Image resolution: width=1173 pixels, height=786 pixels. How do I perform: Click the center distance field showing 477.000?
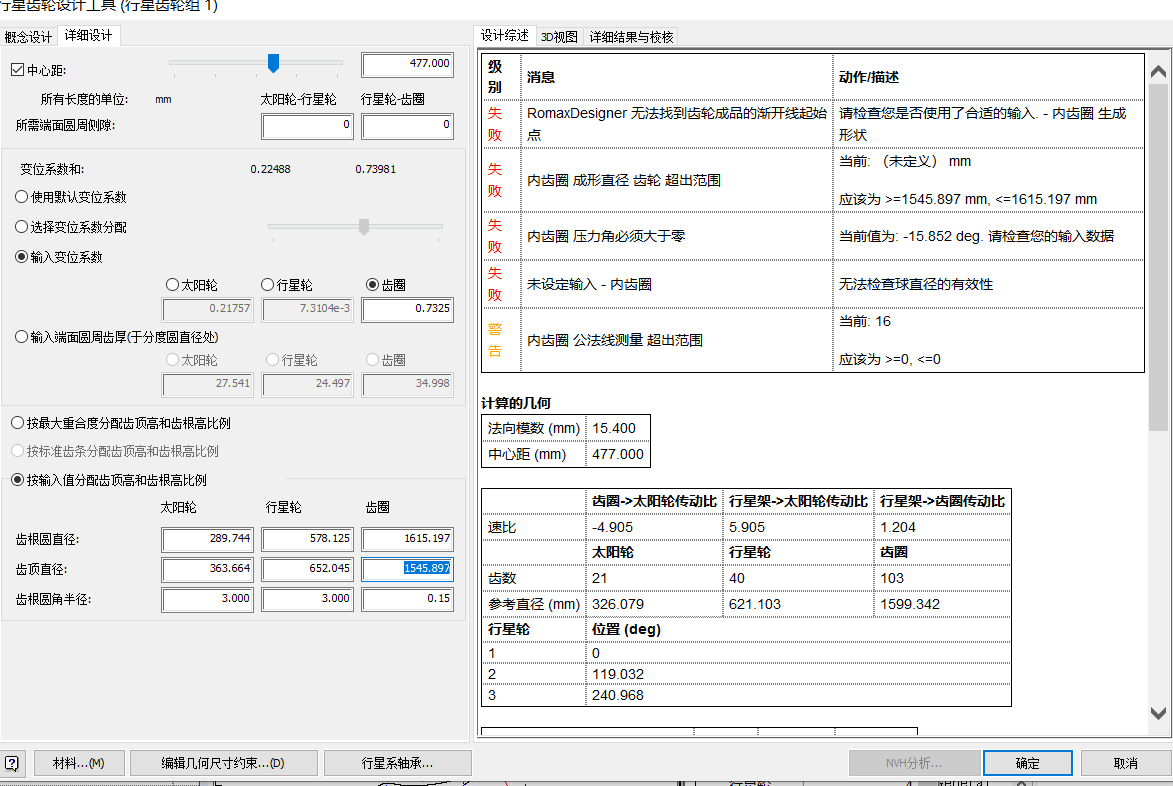coord(408,64)
